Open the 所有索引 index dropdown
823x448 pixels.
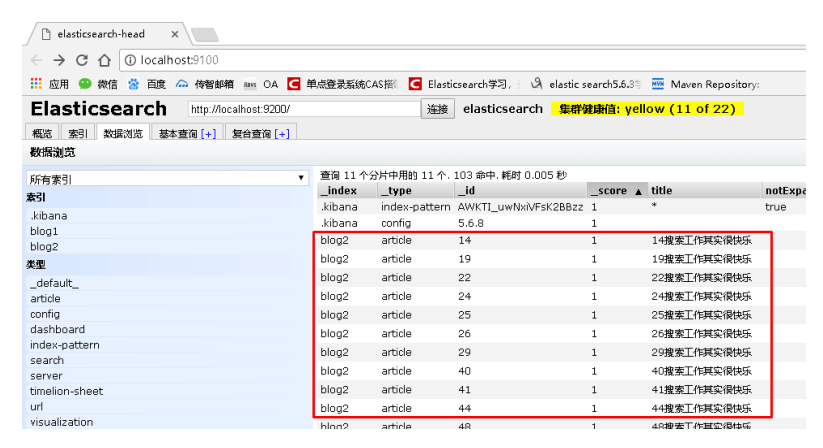pyautogui.click(x=167, y=178)
